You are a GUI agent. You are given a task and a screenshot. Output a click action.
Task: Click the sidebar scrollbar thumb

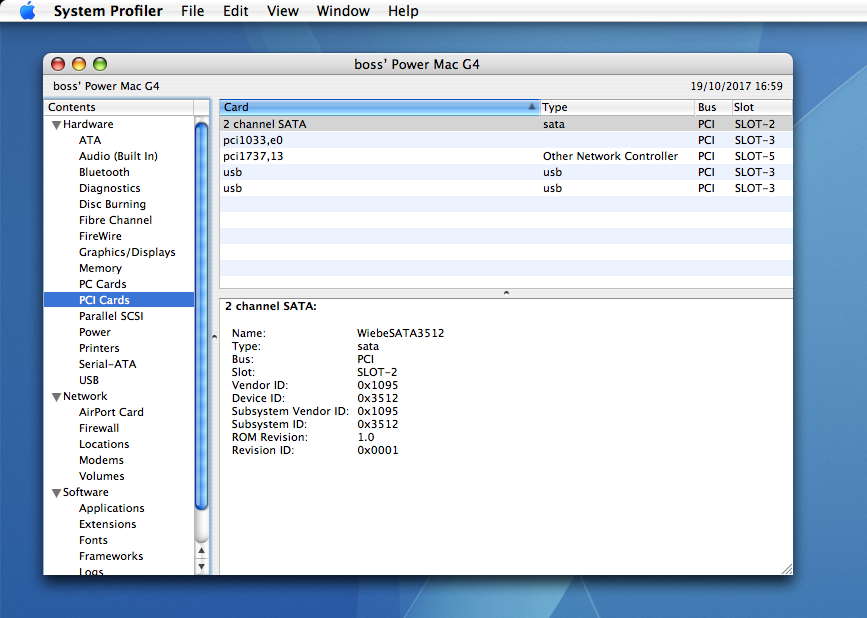coord(201,315)
